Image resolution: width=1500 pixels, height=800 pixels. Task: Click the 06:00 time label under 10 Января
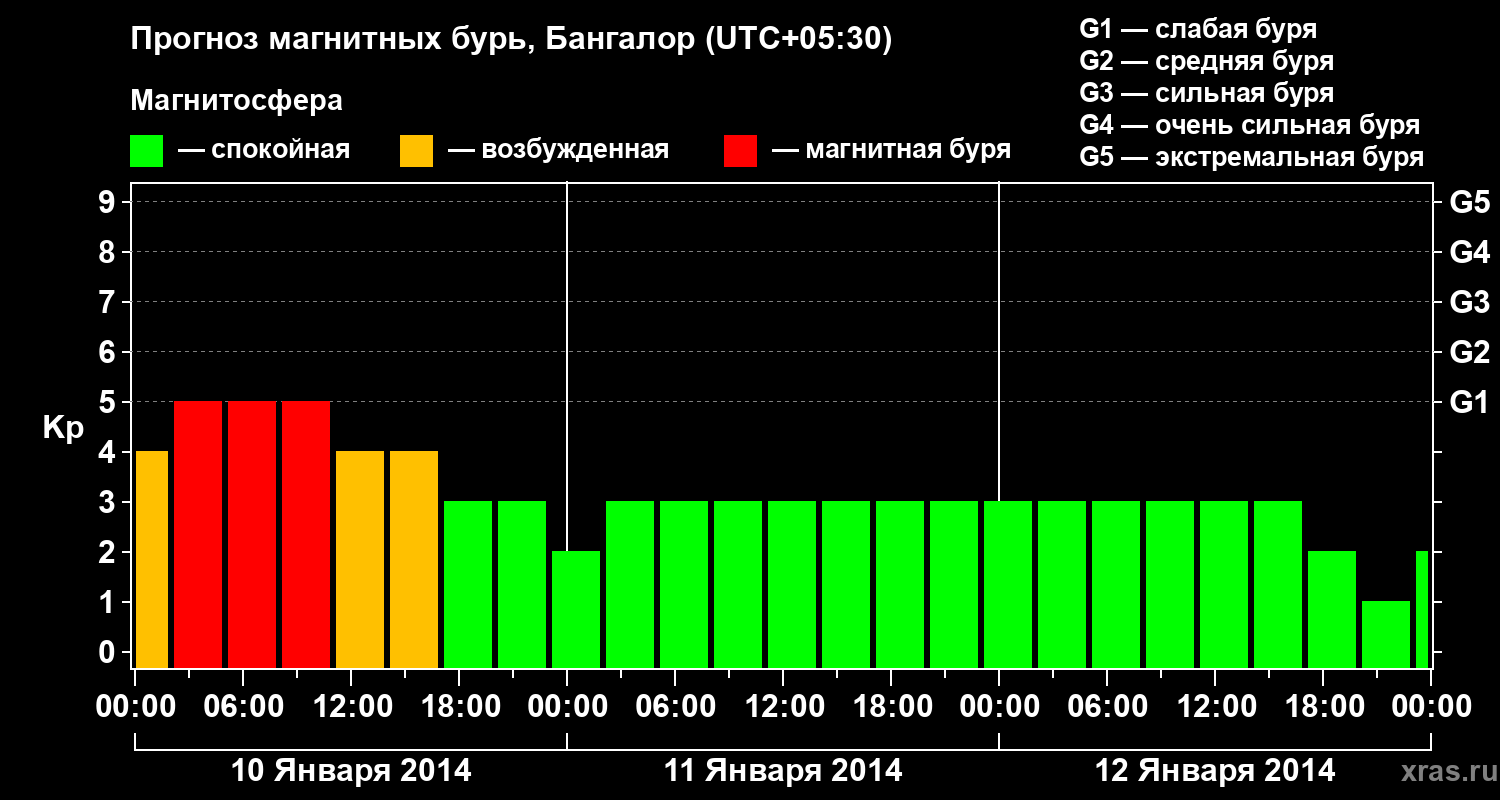coord(244,707)
